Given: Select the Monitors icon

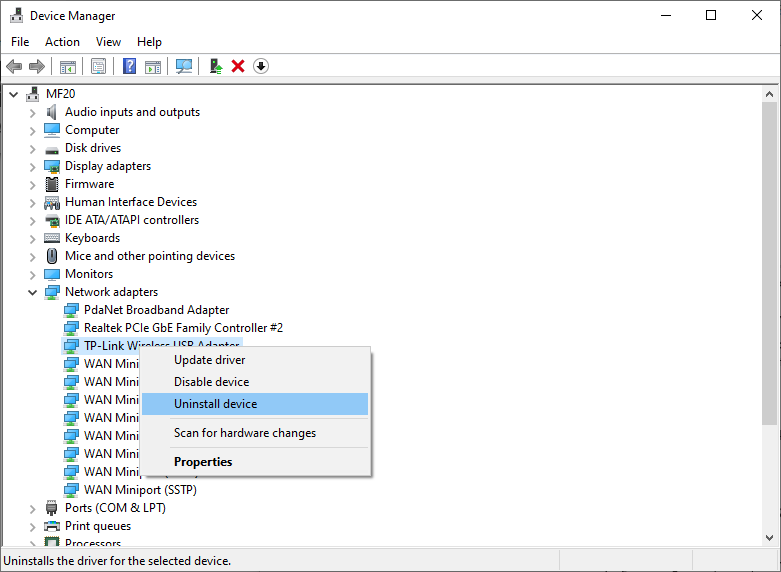Looking at the screenshot, I should point(52,274).
